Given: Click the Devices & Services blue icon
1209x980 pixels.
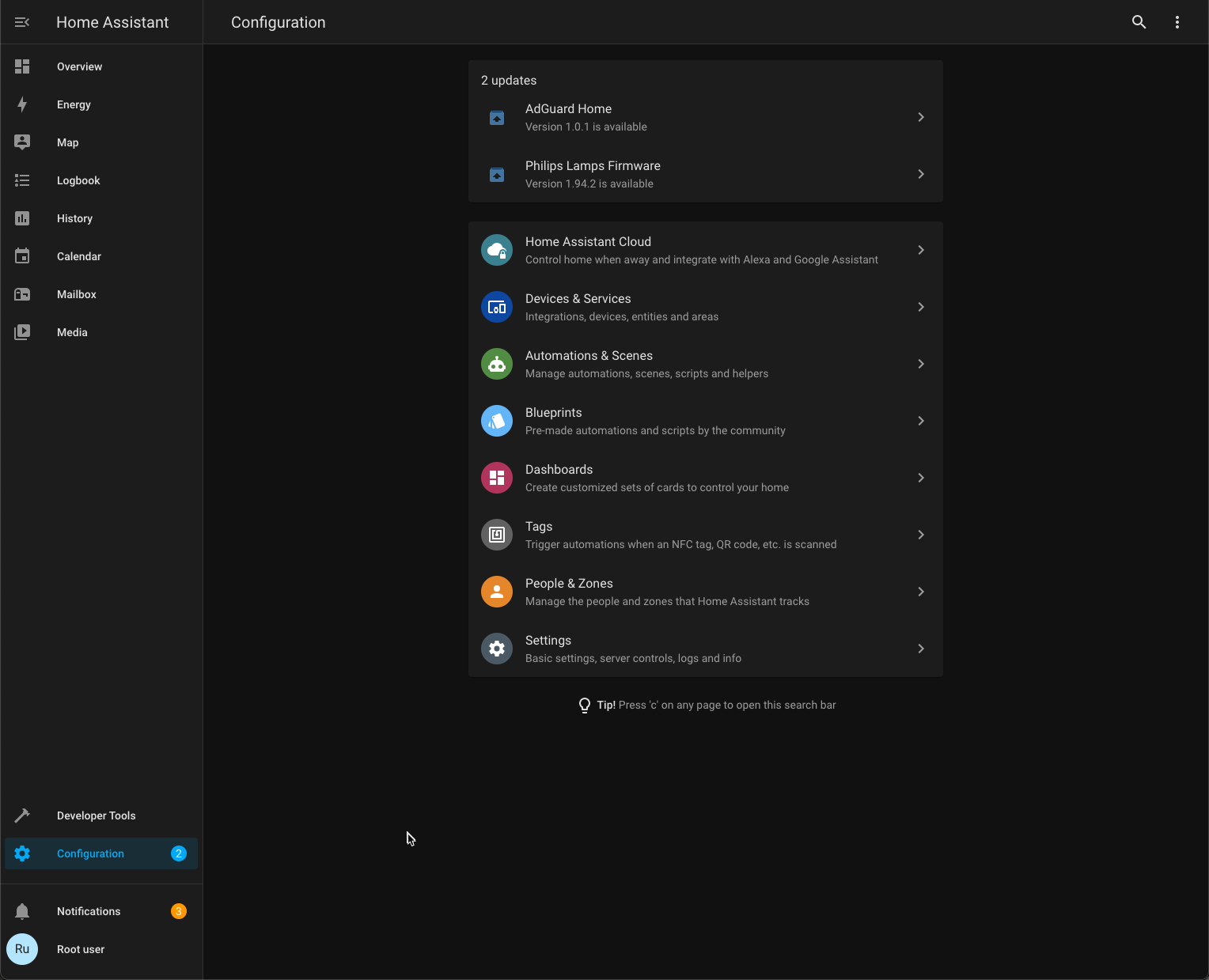Looking at the screenshot, I should [x=497, y=307].
